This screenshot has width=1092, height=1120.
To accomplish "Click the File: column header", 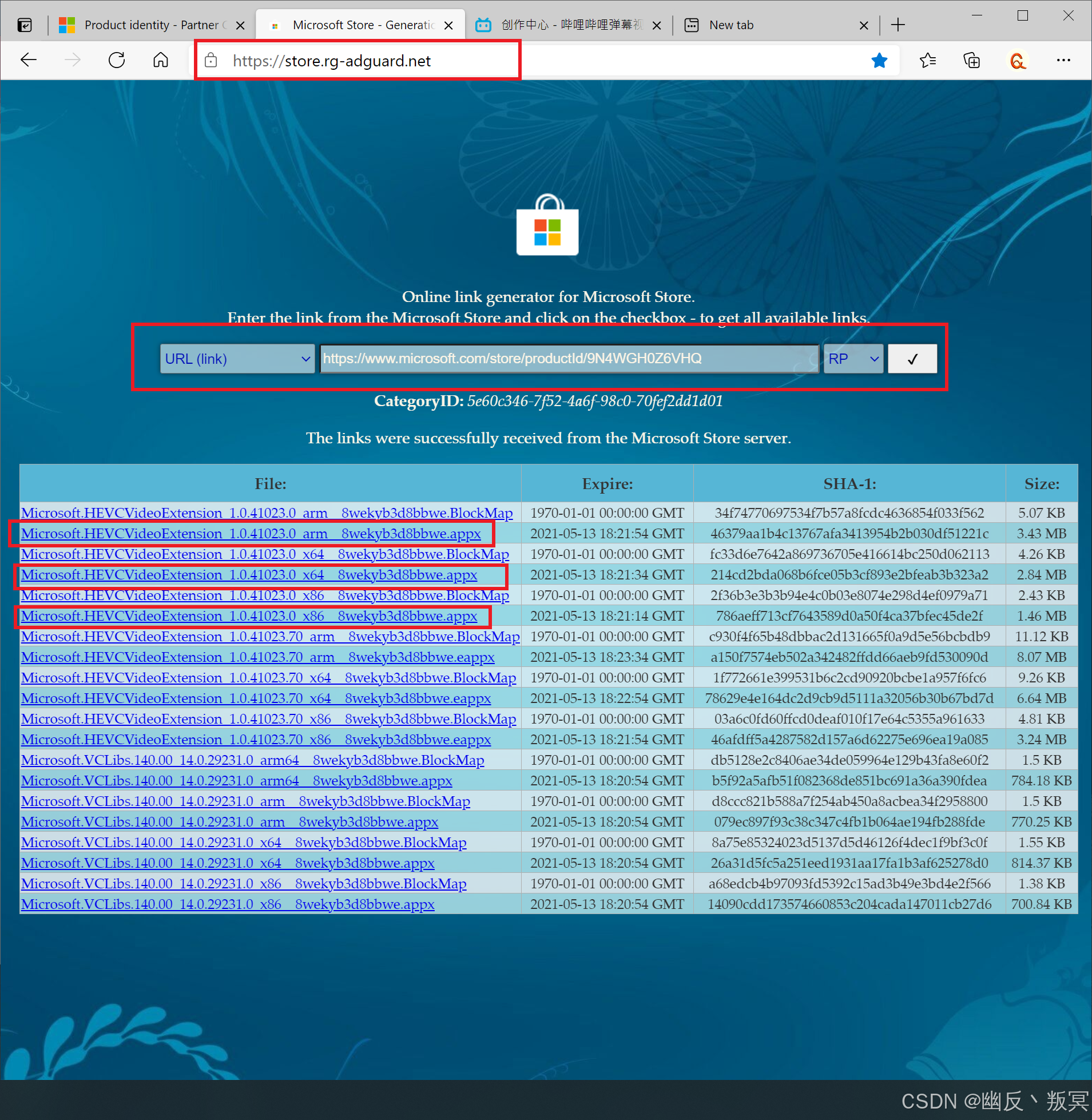I will (270, 484).
